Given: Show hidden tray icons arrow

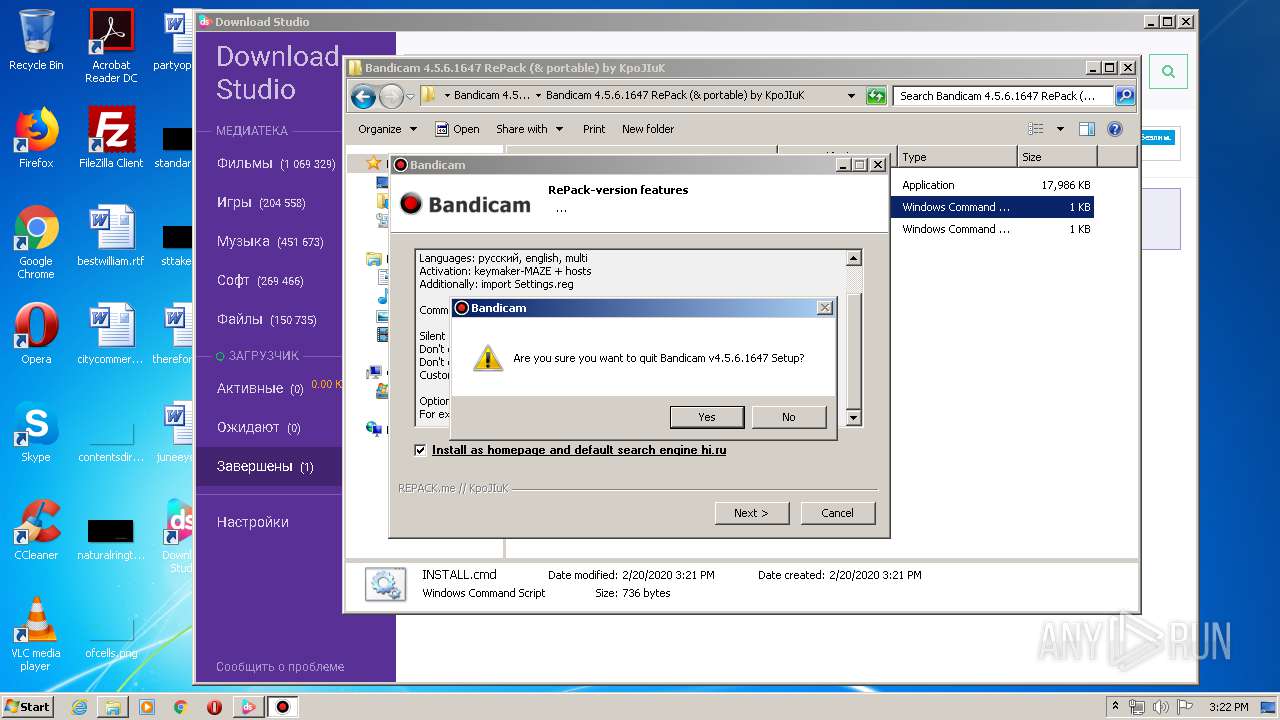Looking at the screenshot, I should (1115, 707).
